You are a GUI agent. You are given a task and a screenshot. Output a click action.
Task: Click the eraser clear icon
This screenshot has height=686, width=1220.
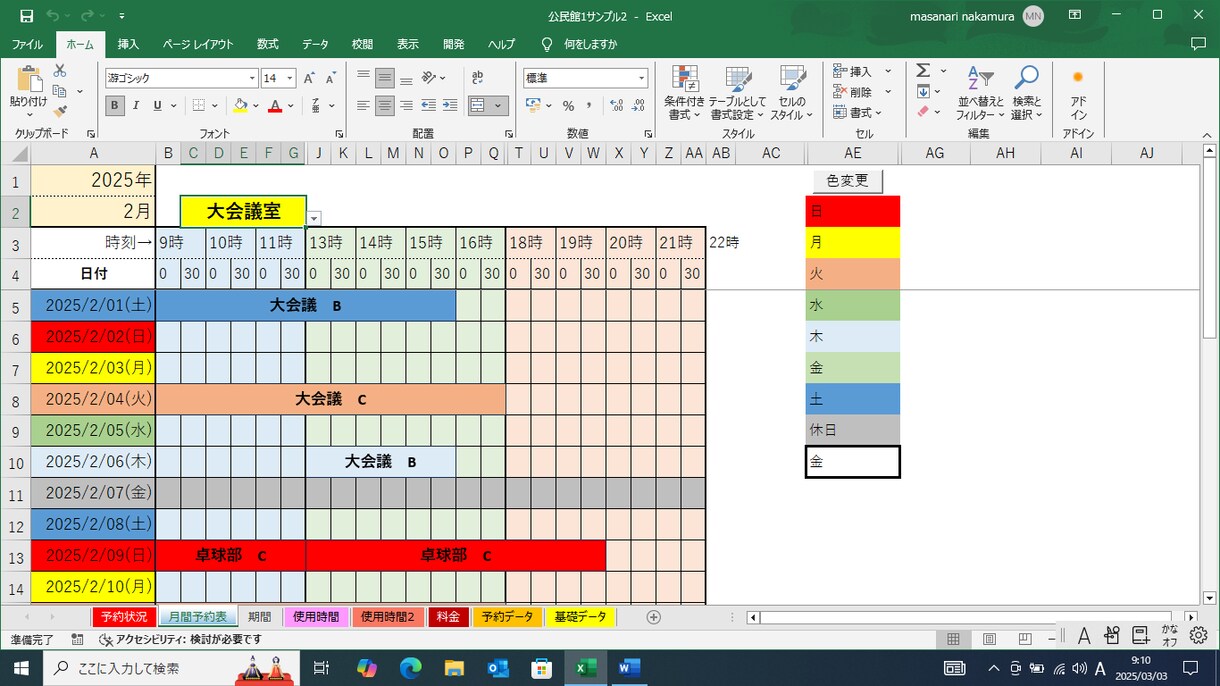[923, 112]
